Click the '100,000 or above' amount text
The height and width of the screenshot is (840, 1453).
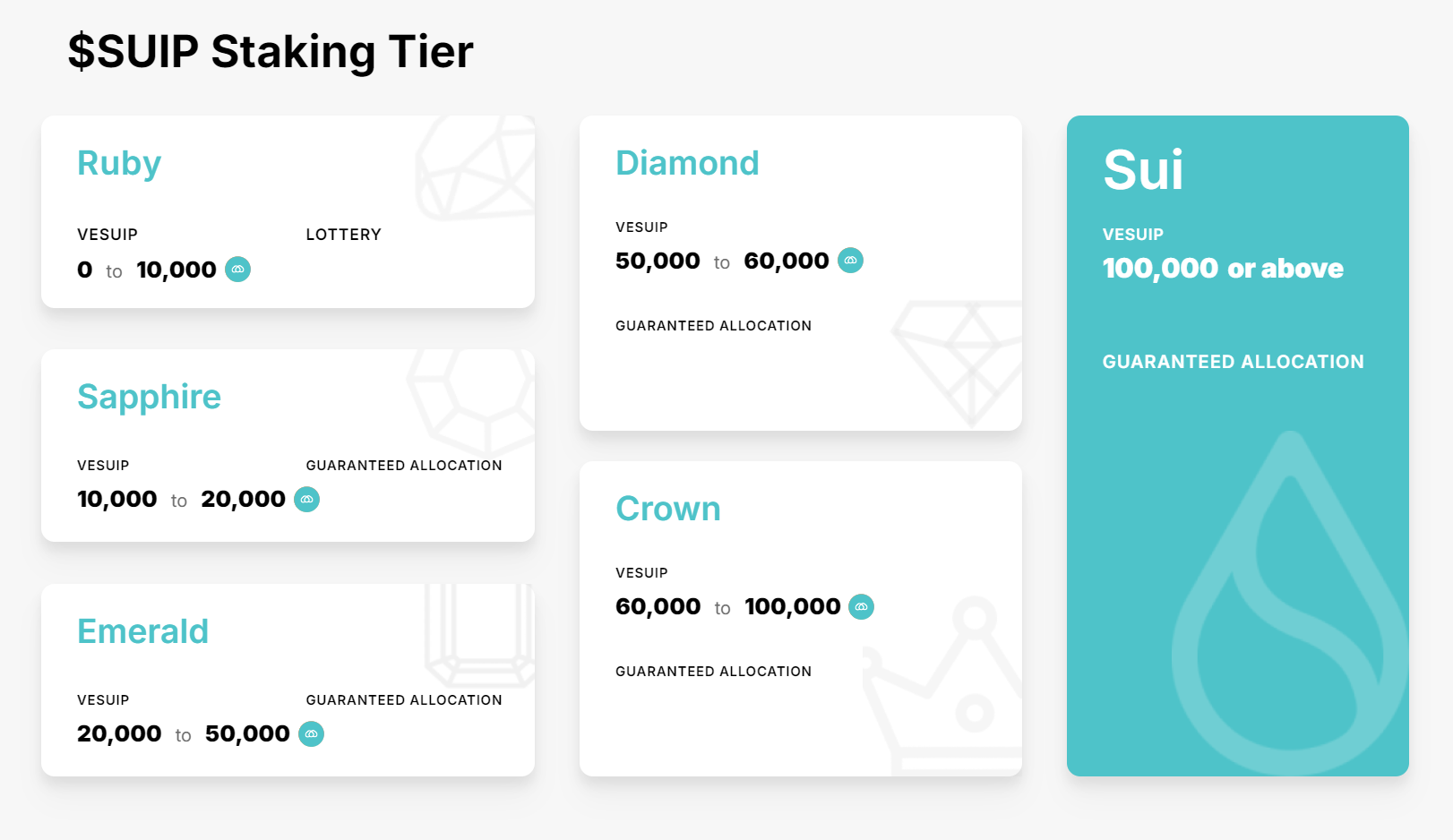coord(1223,268)
